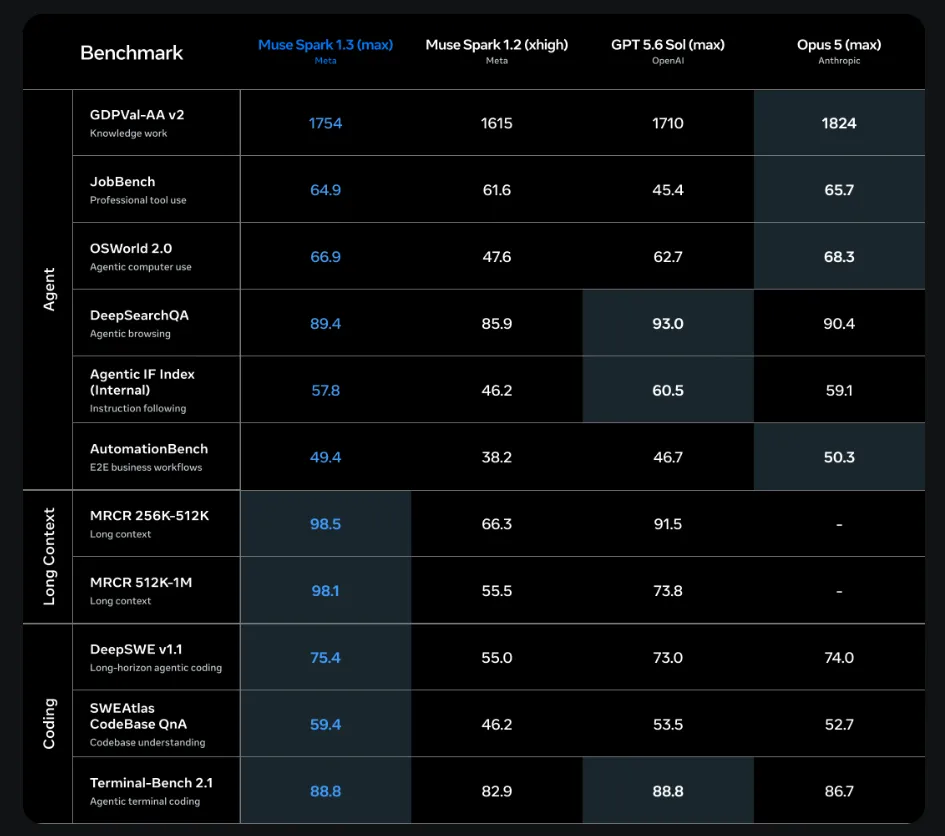Viewport: 945px width, 836px height.
Task: Select the "Muse Spark 1.3 (max)" column header
Action: click(325, 45)
